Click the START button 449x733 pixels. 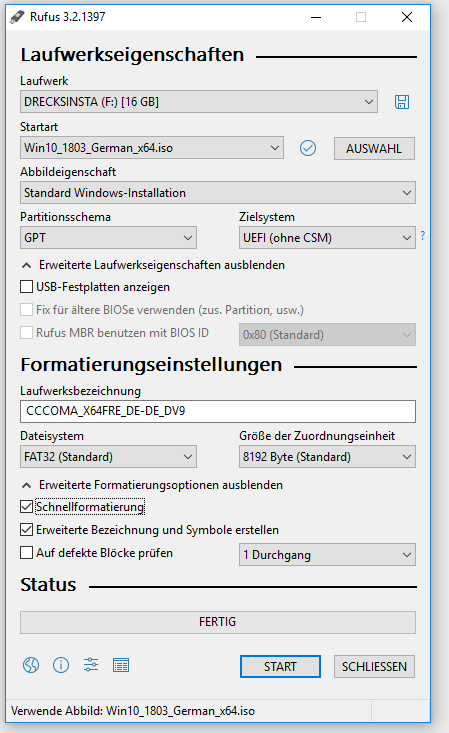280,666
